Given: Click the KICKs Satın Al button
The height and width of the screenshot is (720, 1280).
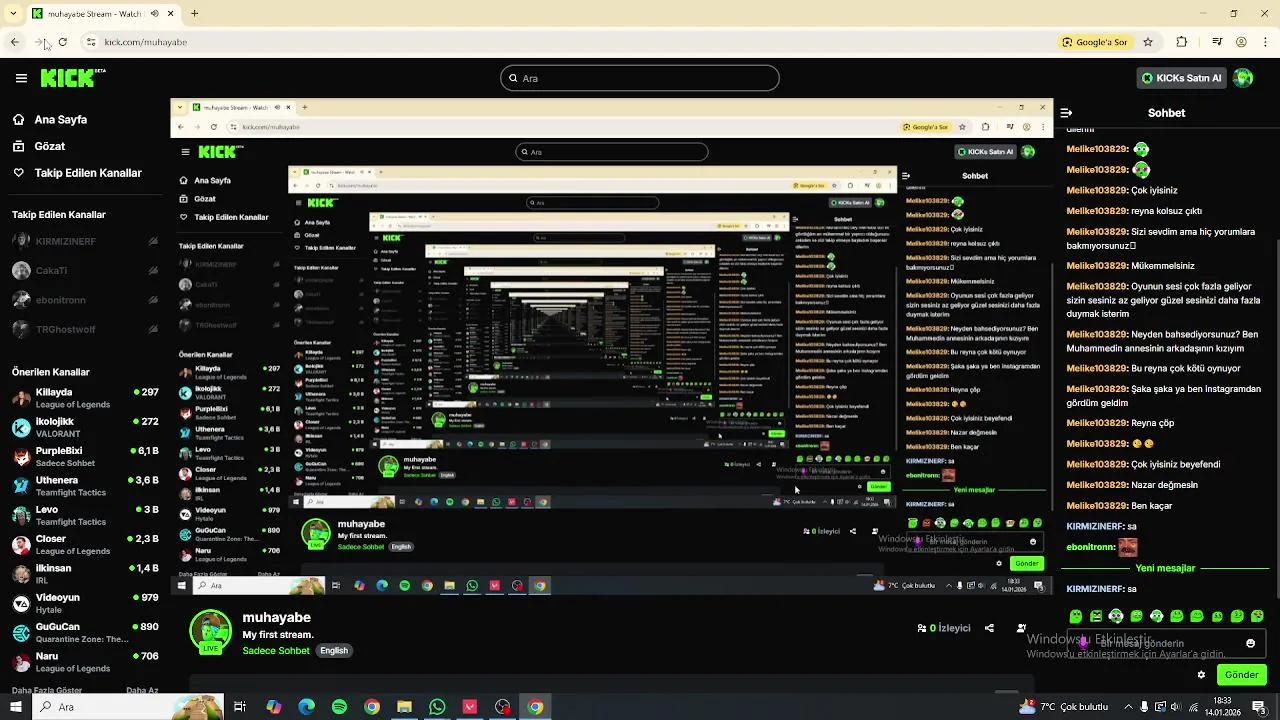Looking at the screenshot, I should coord(1181,78).
